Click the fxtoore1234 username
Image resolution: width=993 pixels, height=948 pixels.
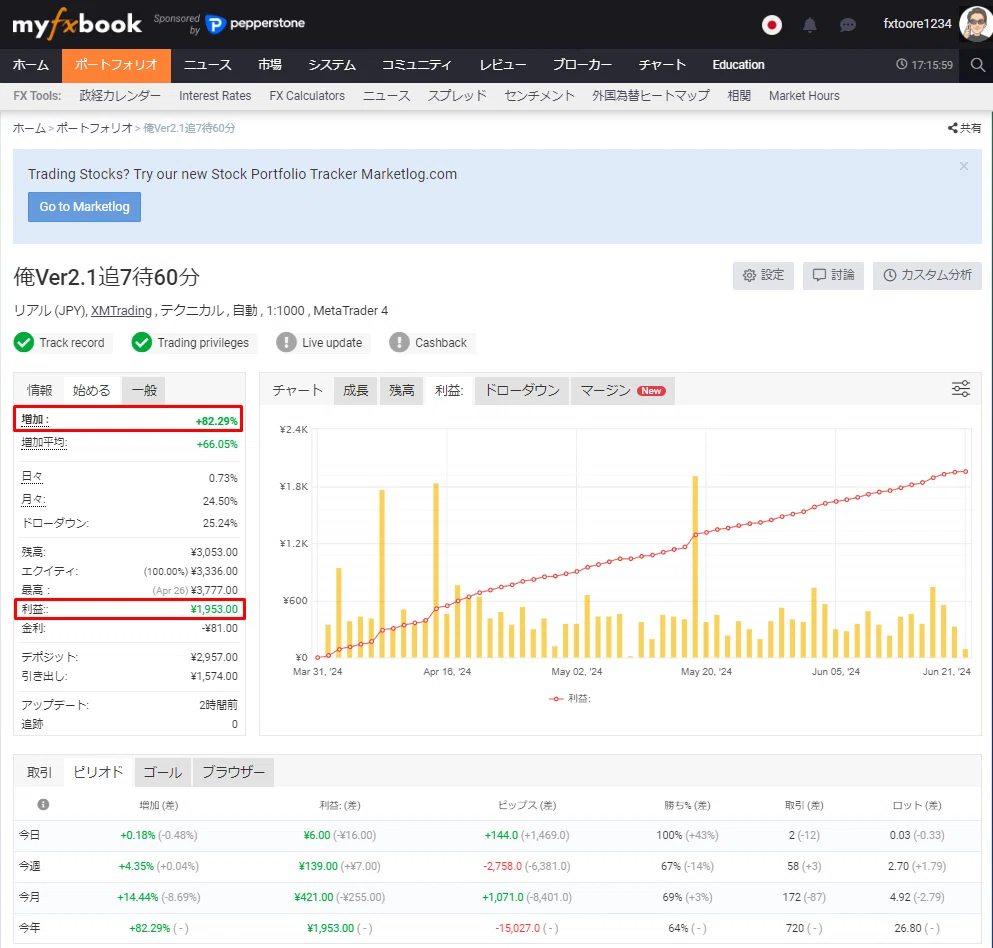(x=917, y=24)
